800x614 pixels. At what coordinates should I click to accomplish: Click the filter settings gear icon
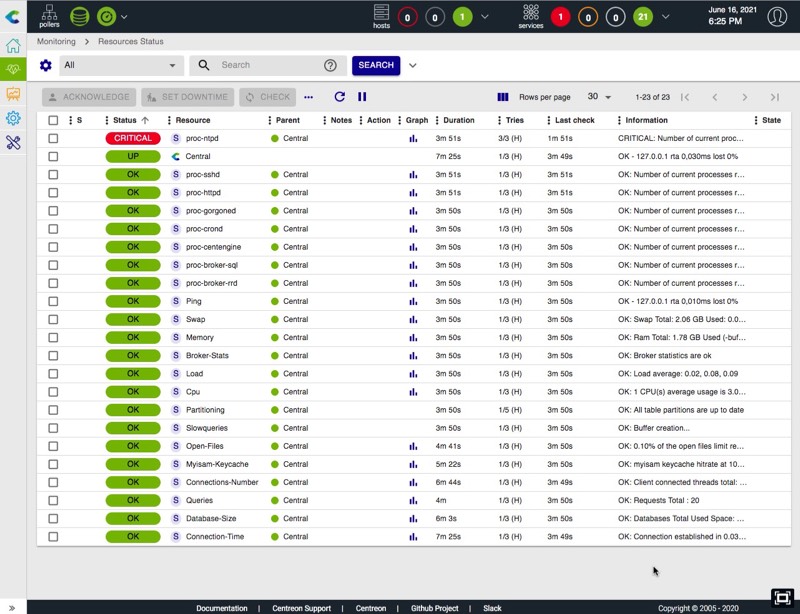[45, 65]
